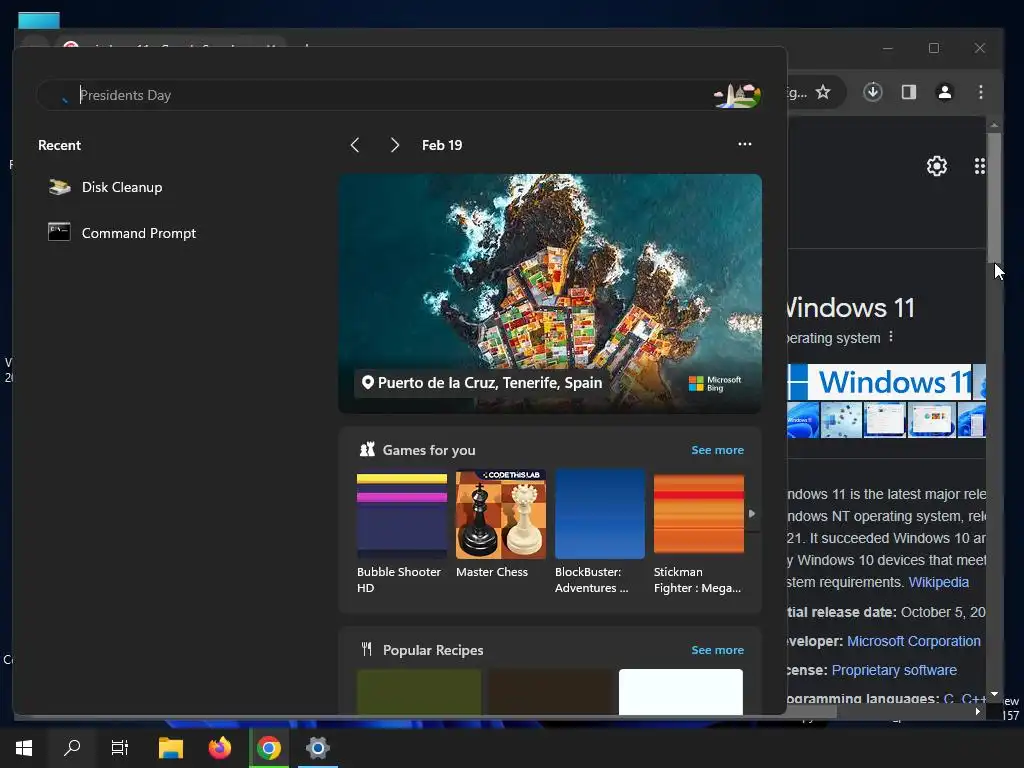
Task: Click the Presidents Day illustration icon in search box
Action: click(737, 95)
